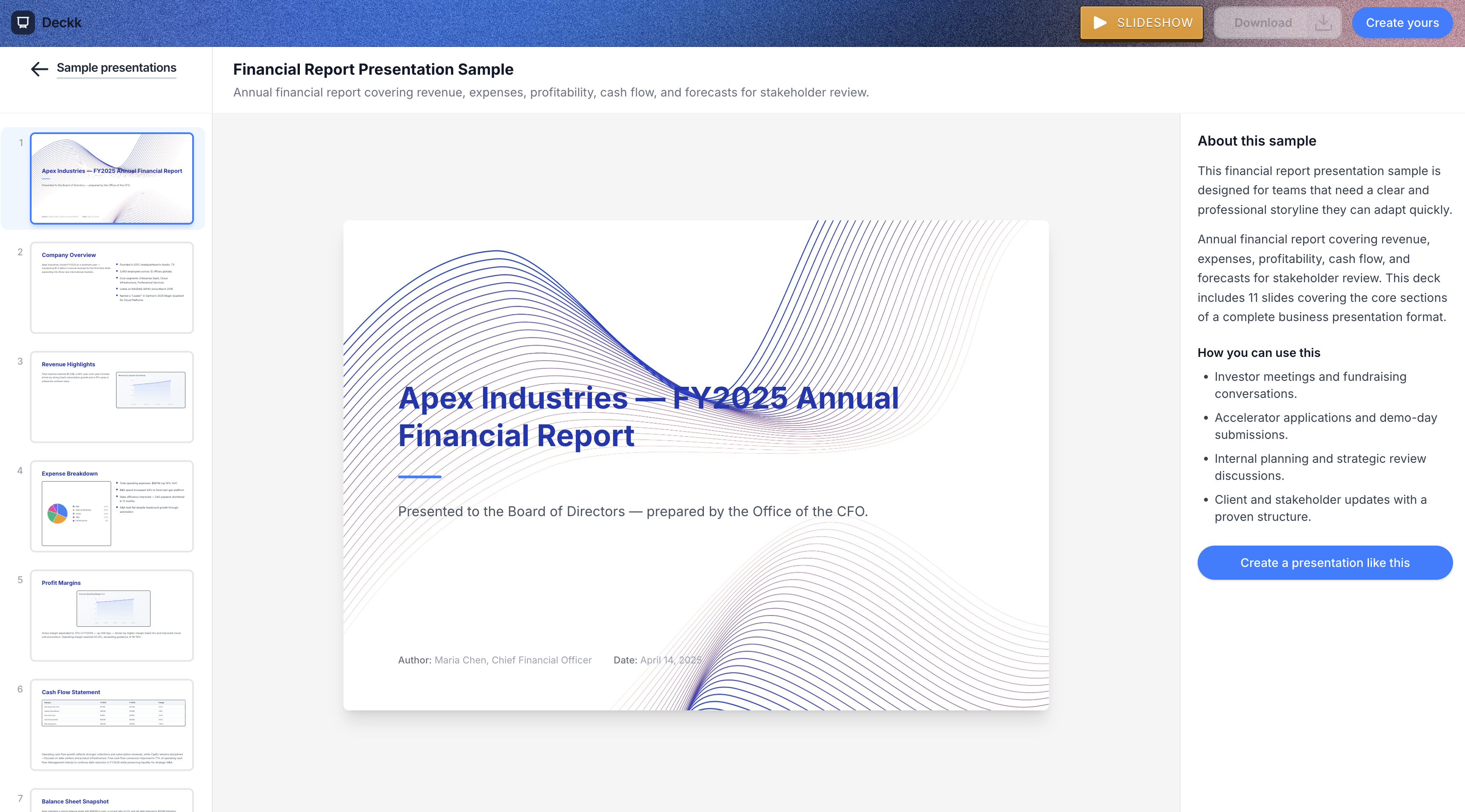Viewport: 1465px width, 812px height.
Task: Start the SLIDESHOW
Action: coord(1141,23)
